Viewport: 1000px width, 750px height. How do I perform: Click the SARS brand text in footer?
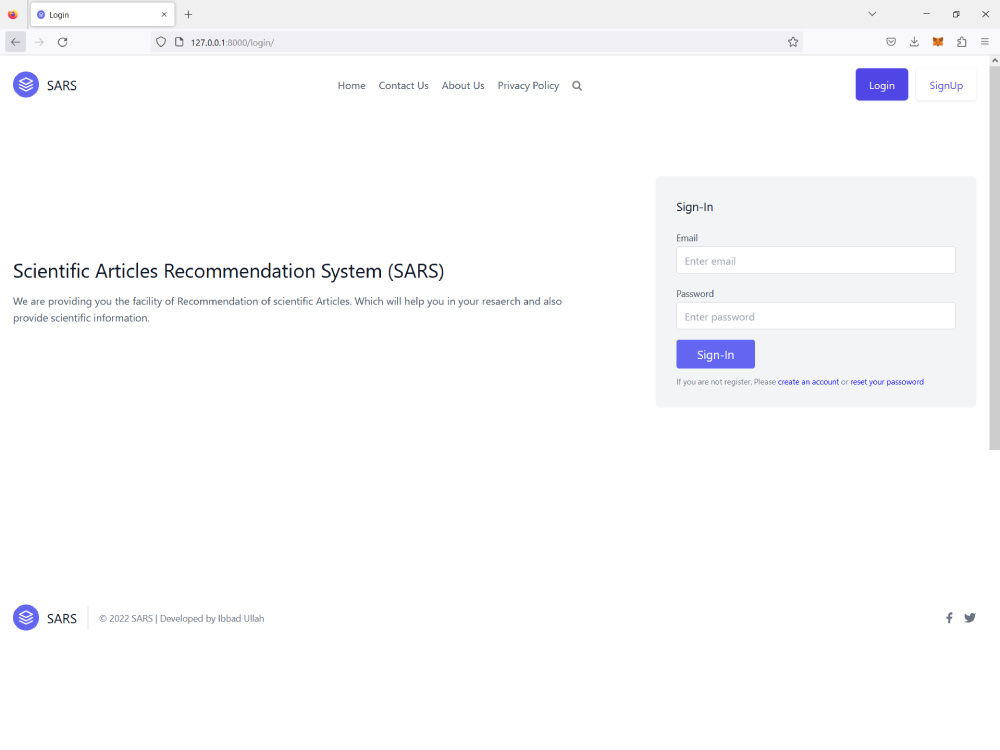(x=62, y=619)
